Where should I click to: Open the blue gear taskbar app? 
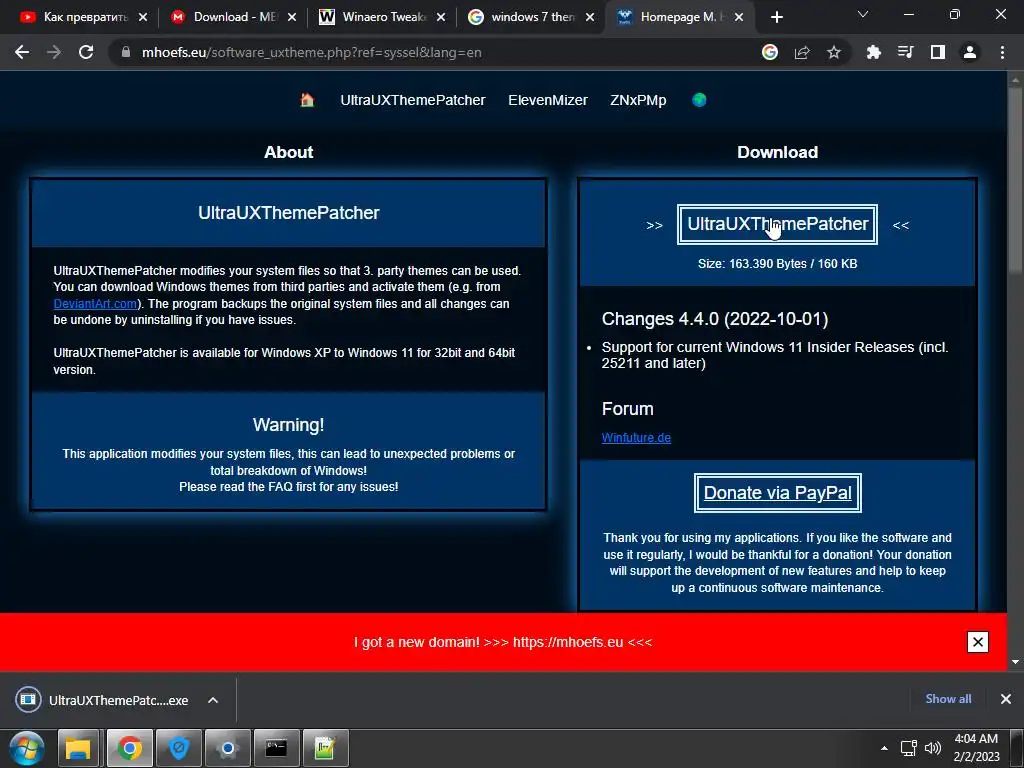click(x=227, y=748)
